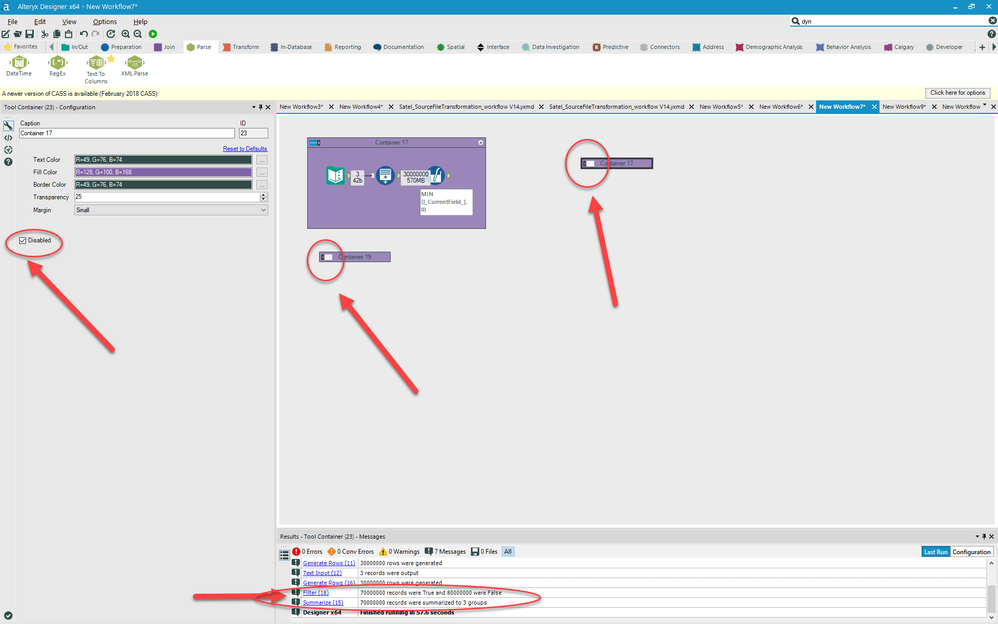Toggle the Disabled checkbox
Image resolution: width=998 pixels, height=624 pixels.
click(x=23, y=241)
